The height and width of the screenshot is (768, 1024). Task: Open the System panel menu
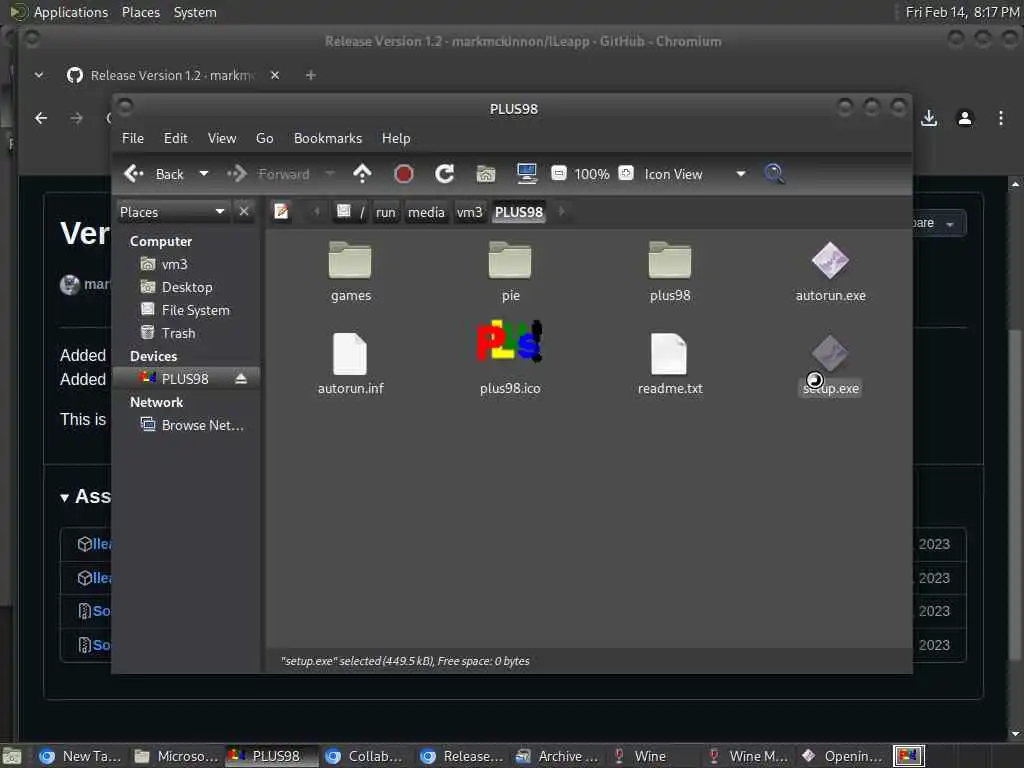[x=195, y=12]
